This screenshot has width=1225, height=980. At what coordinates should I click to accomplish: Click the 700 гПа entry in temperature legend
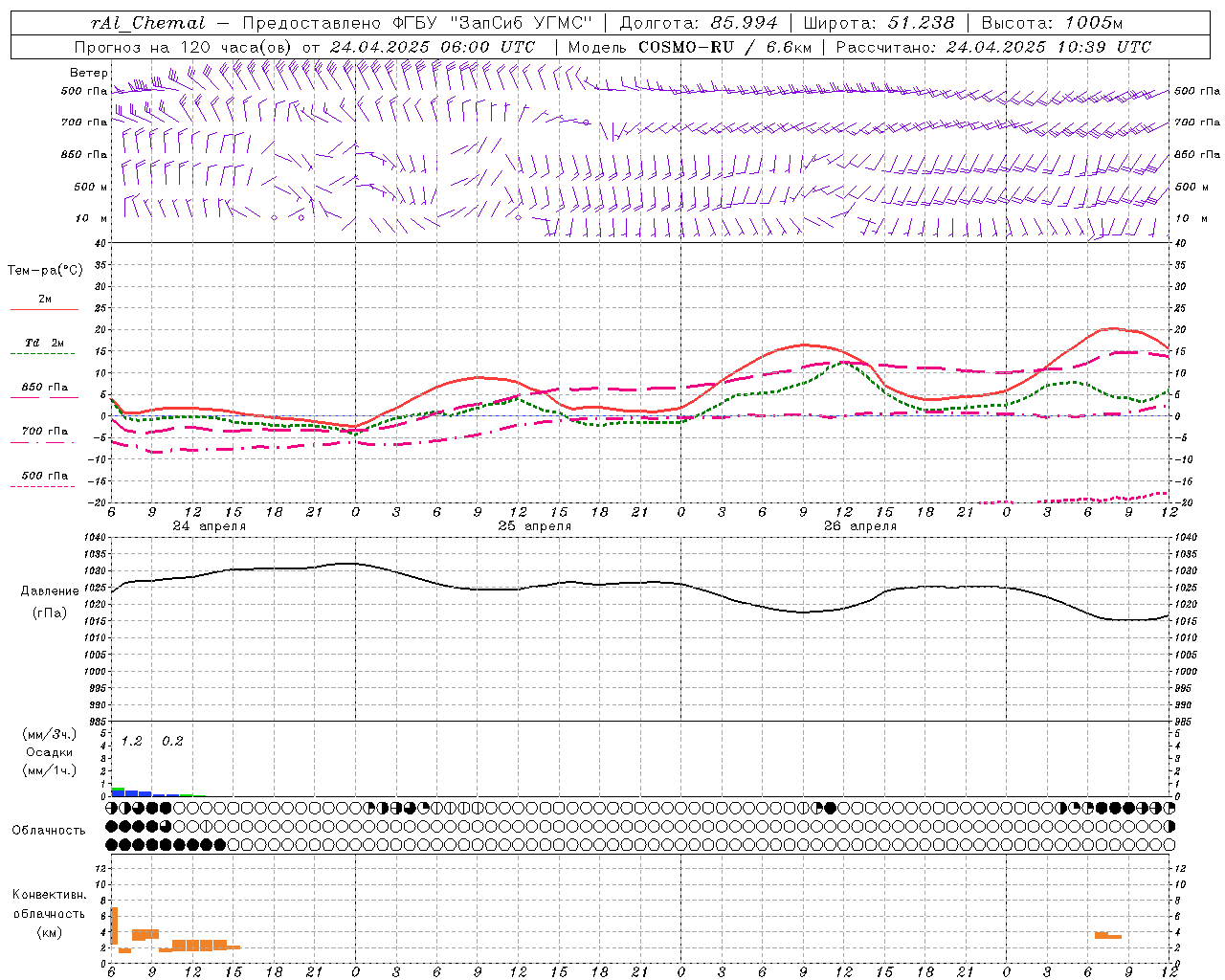[x=44, y=432]
